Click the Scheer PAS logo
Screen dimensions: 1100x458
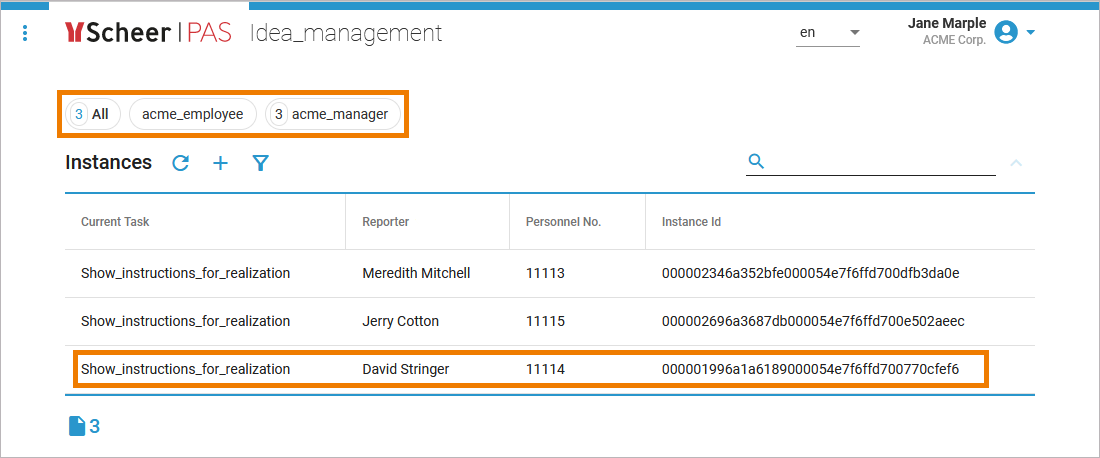tap(148, 33)
